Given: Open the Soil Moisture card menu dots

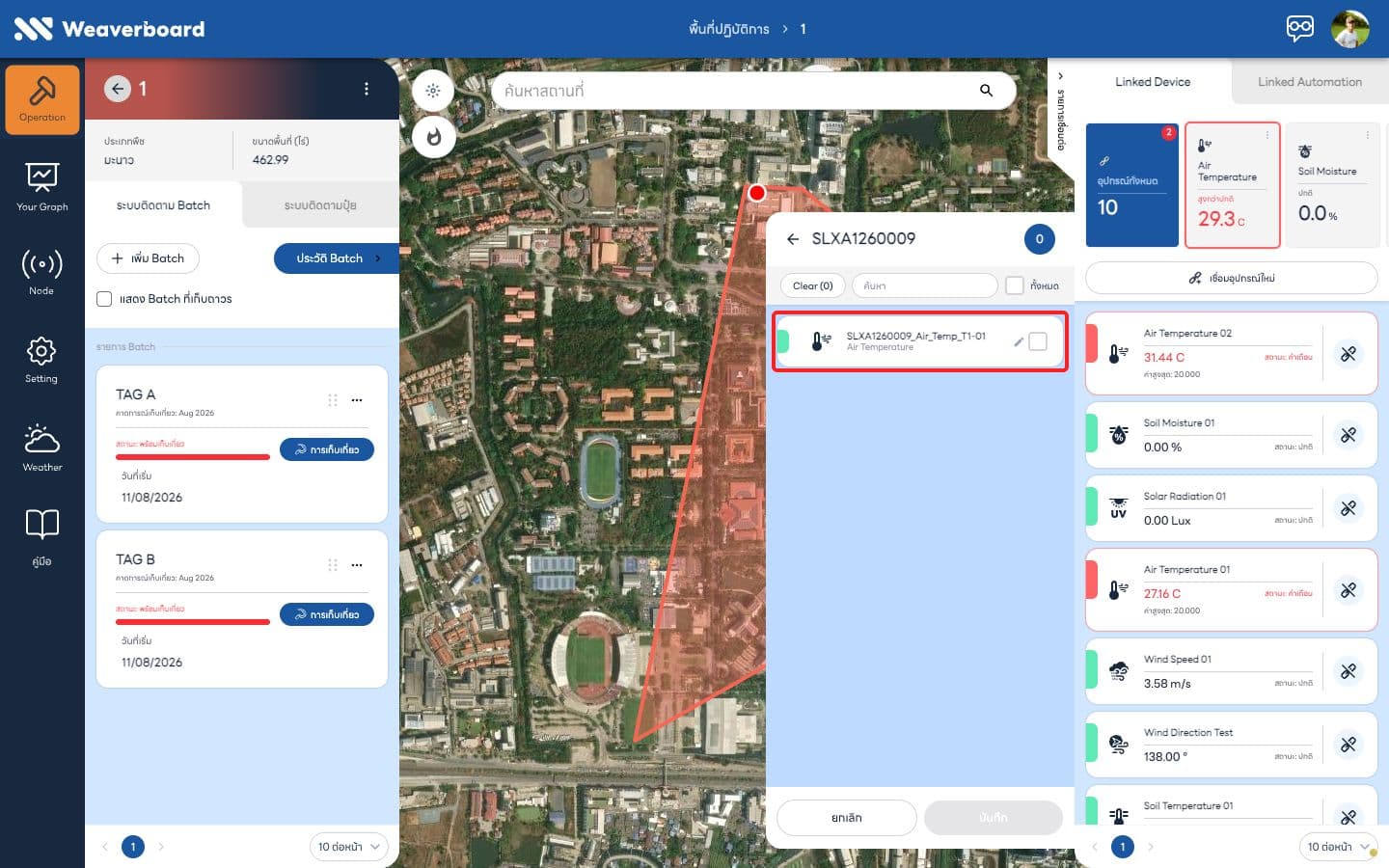Looking at the screenshot, I should coord(1368,135).
